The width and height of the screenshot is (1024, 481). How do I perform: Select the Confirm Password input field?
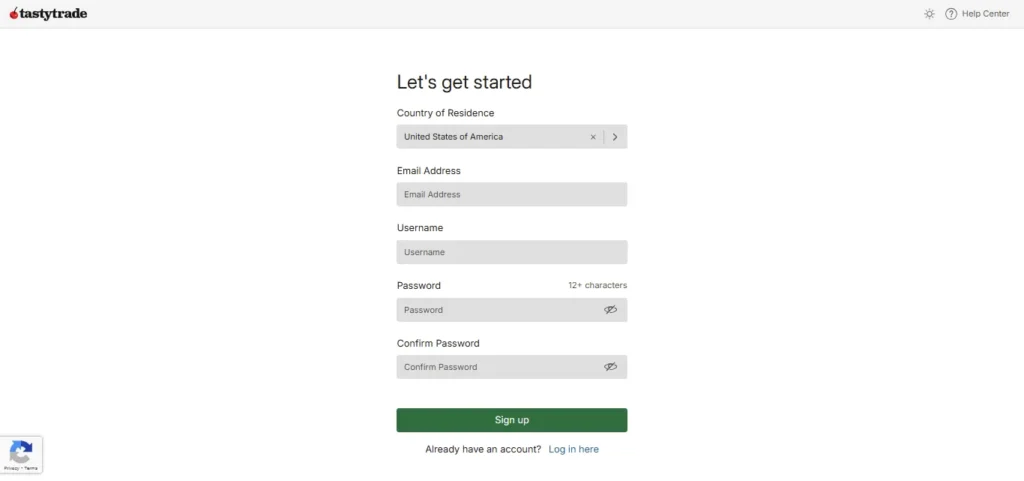498,367
